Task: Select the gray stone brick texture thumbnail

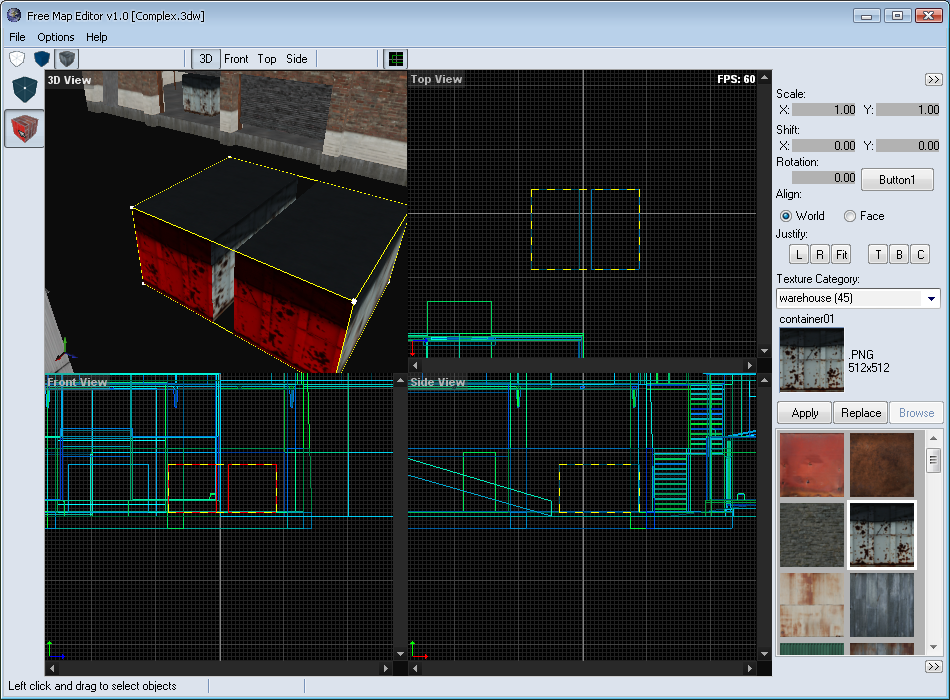Action: click(811, 535)
